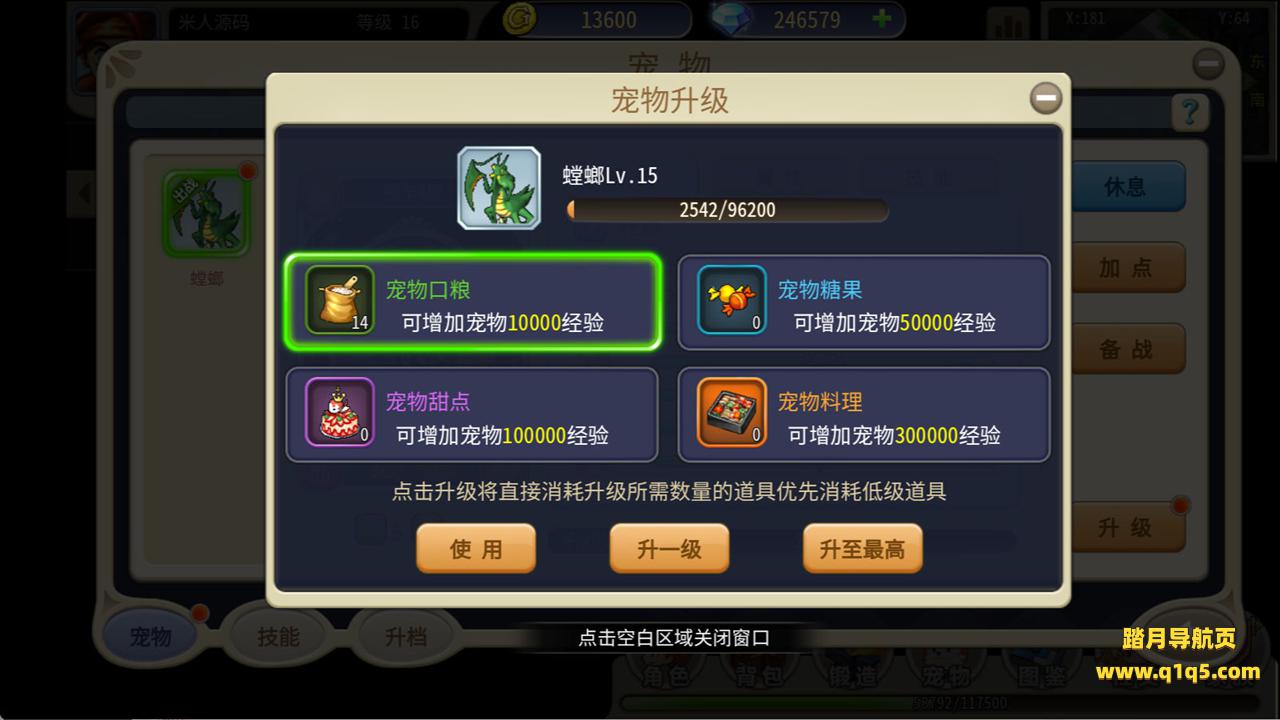
Task: Click the 休息 button
Action: tap(1124, 187)
